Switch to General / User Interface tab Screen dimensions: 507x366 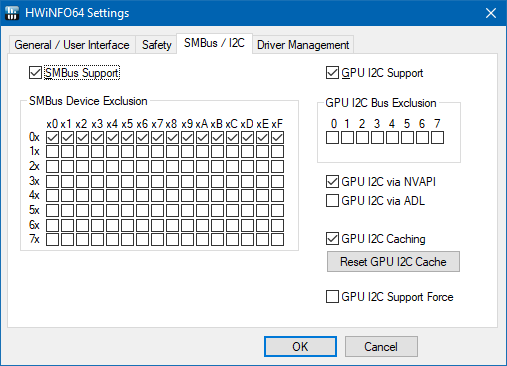pyautogui.click(x=72, y=45)
